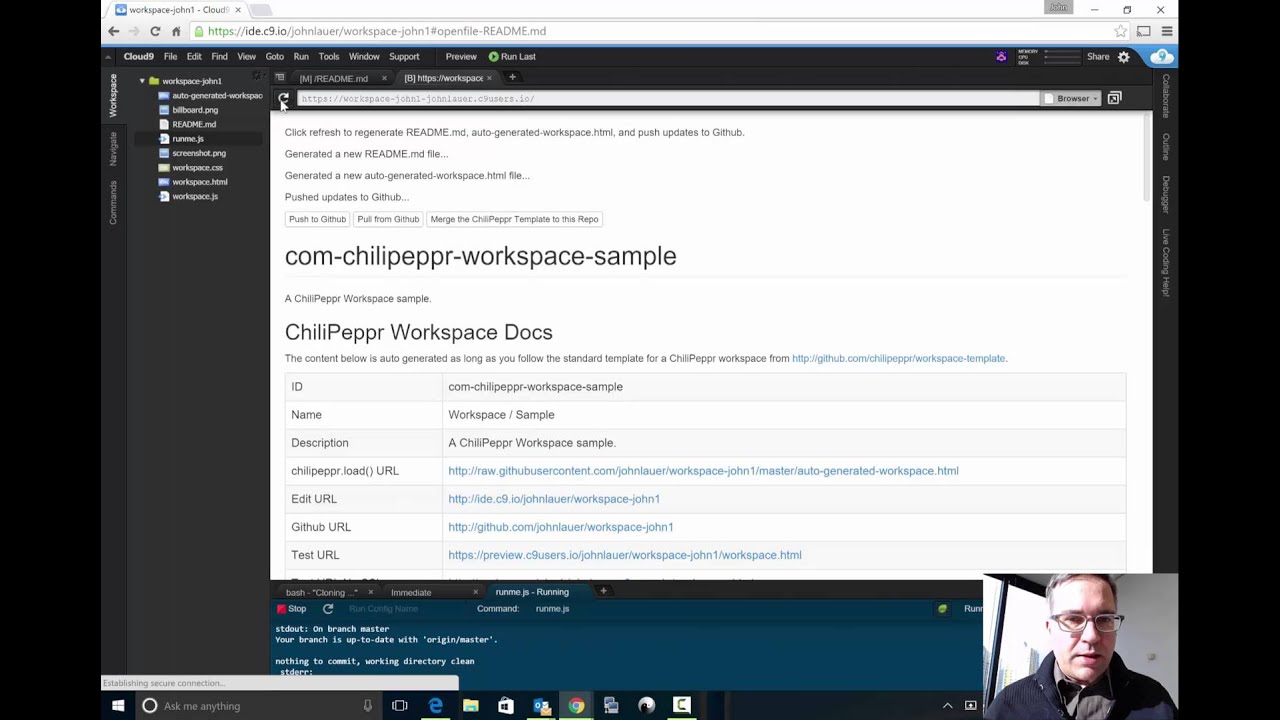This screenshot has height=720, width=1280.
Task: Go to Chrome home page icon
Action: click(x=176, y=31)
